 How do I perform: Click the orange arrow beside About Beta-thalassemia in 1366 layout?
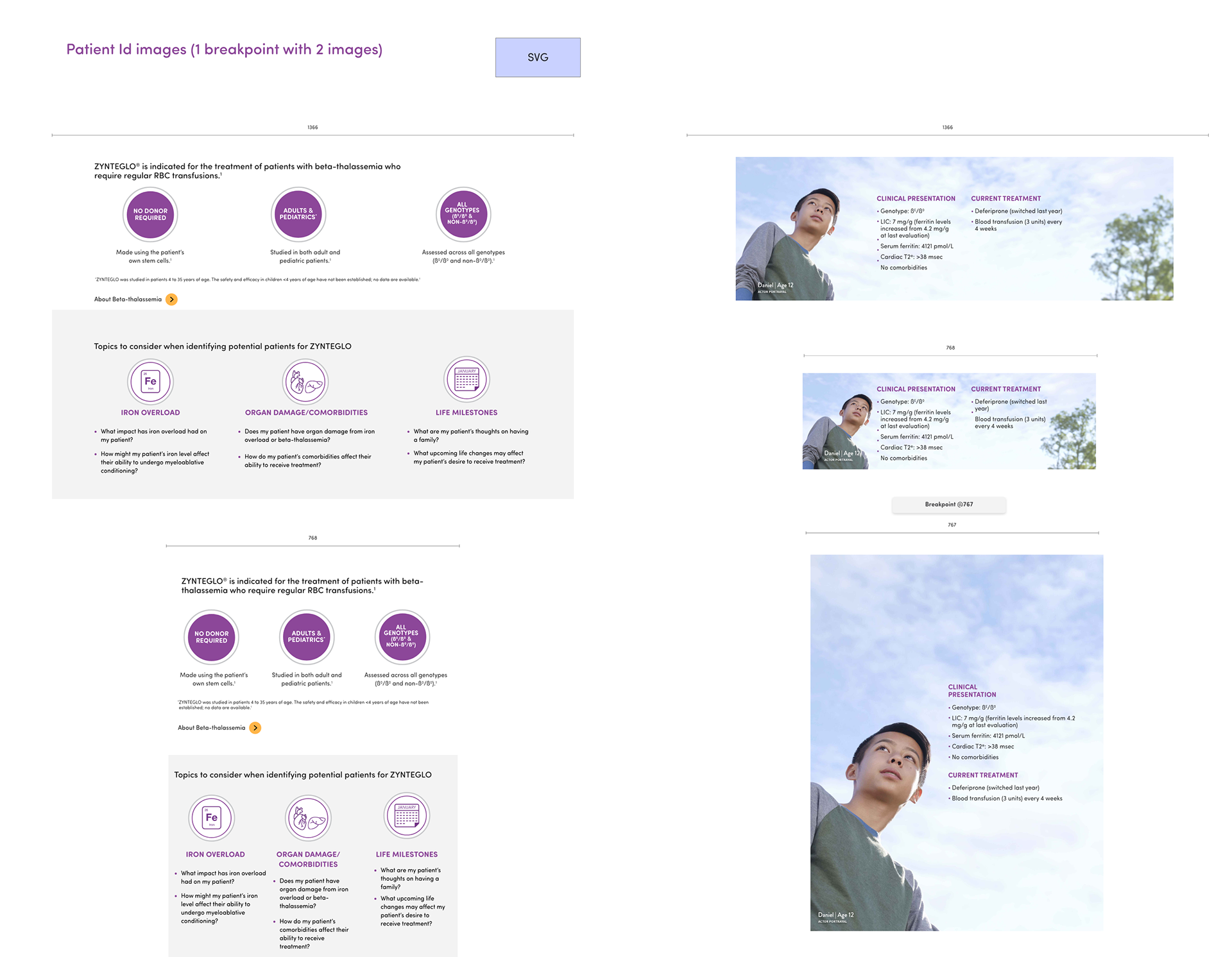click(171, 300)
